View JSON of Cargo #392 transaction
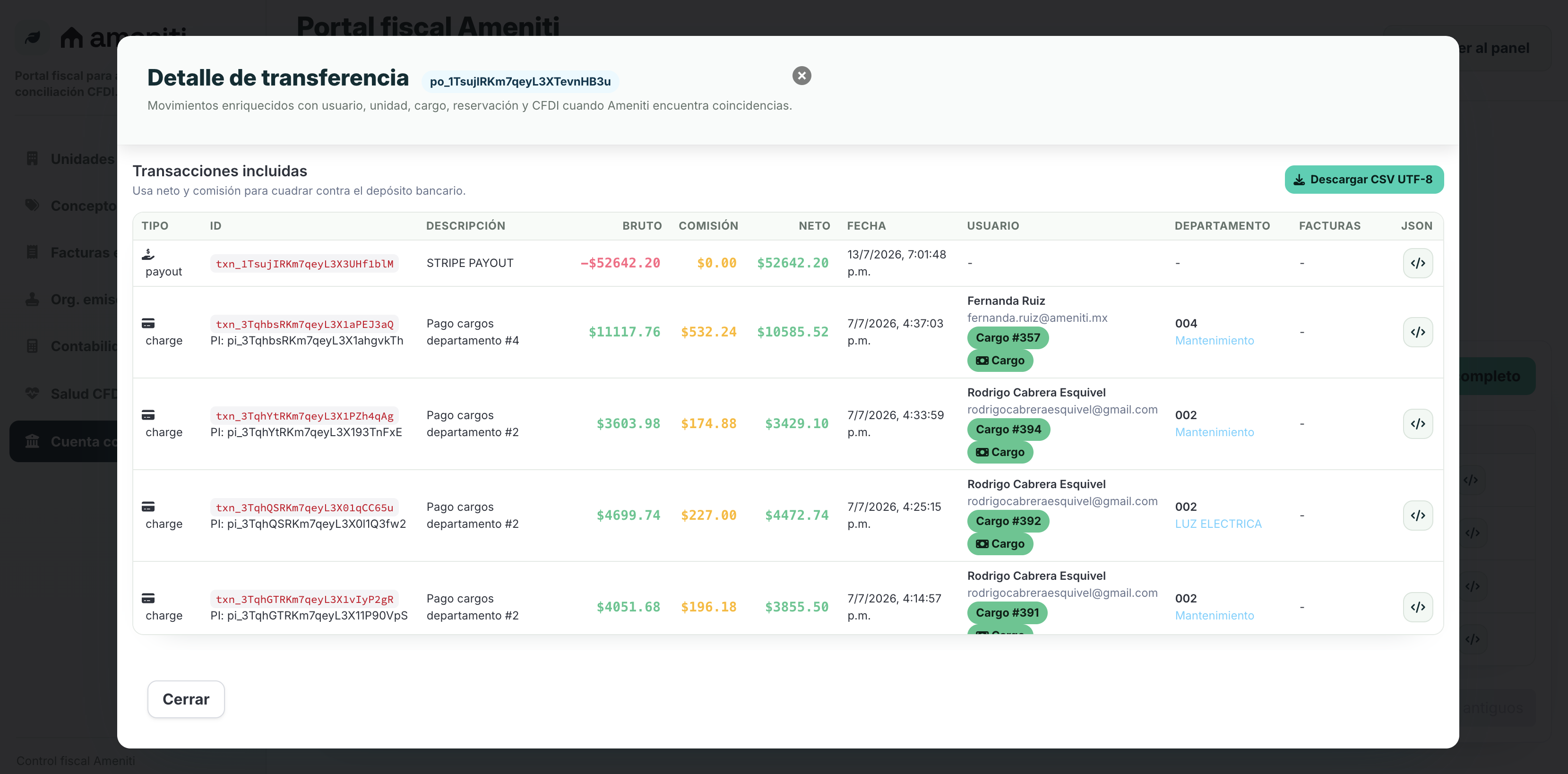Screen dimensions: 1568x774 (1418, 516)
